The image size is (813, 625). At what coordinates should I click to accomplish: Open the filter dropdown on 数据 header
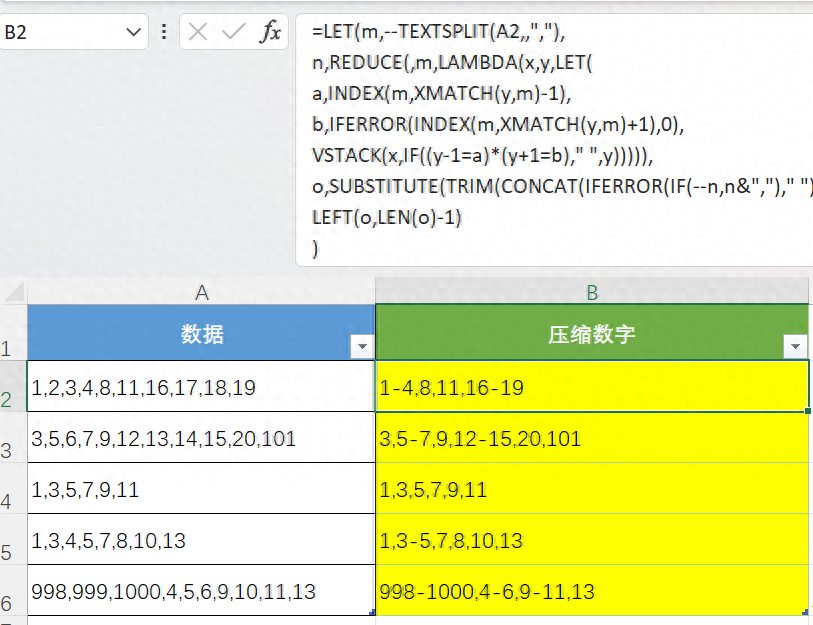tap(362, 346)
